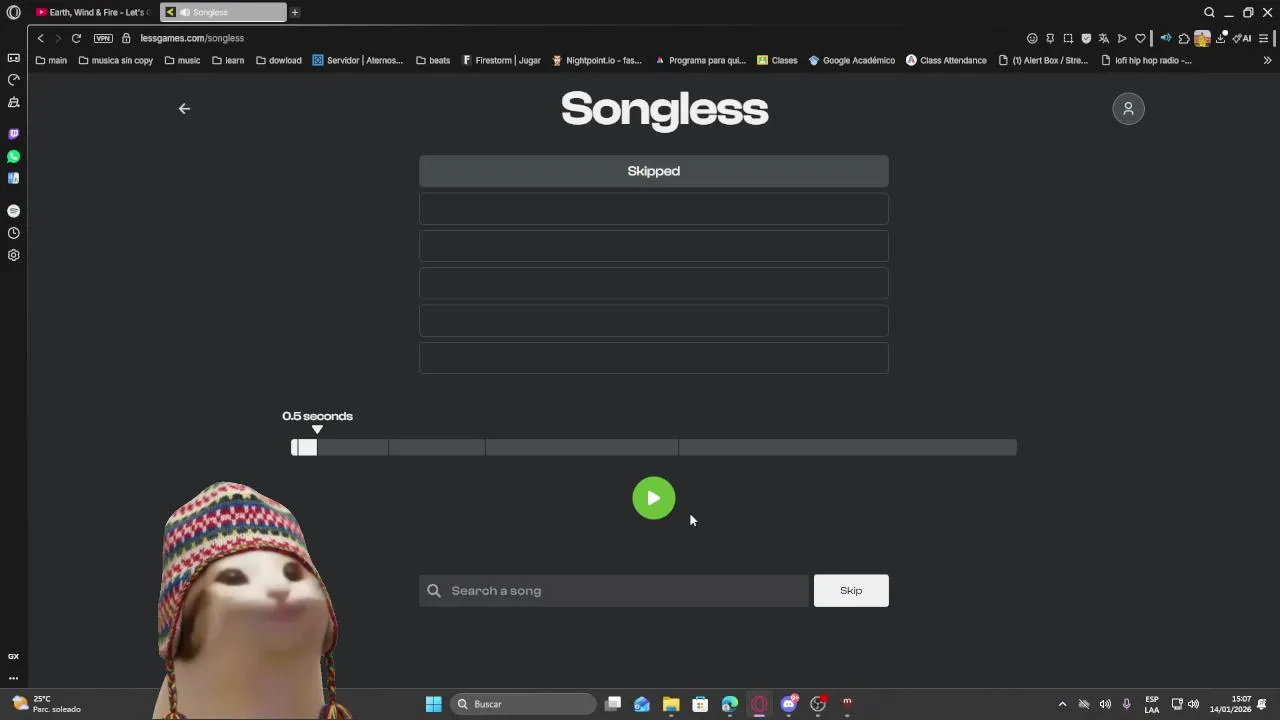Click the Songless title logo

(664, 109)
